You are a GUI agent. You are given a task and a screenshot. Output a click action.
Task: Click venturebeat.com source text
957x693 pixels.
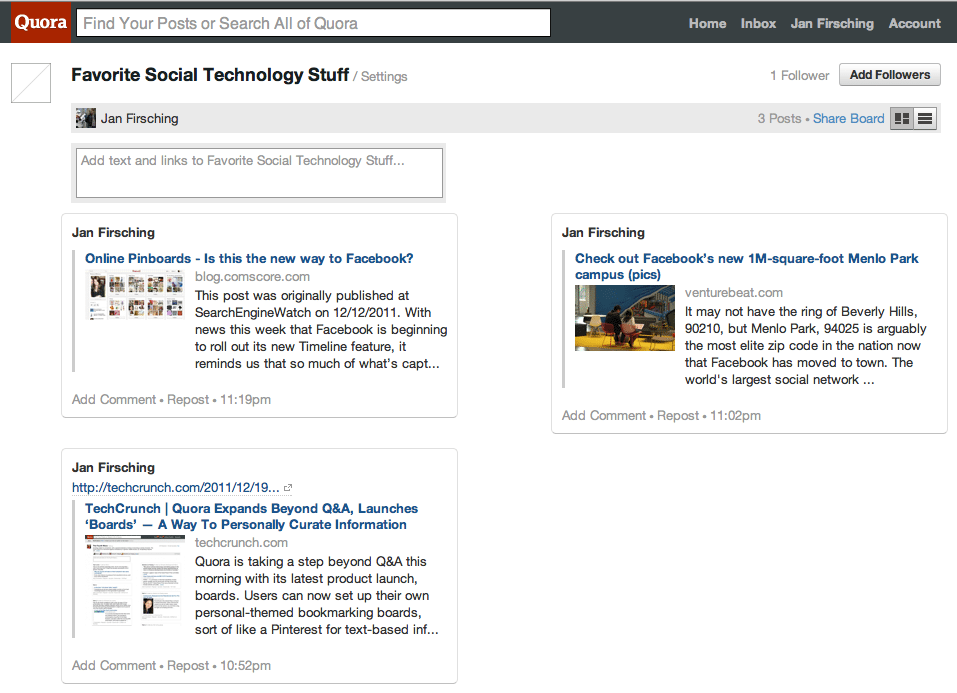734,292
